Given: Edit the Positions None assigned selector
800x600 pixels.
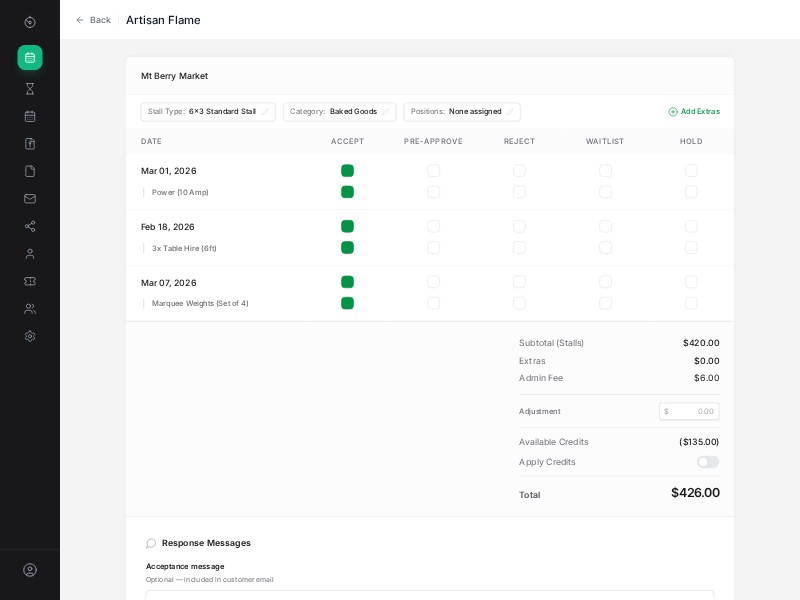Looking at the screenshot, I should point(511,112).
